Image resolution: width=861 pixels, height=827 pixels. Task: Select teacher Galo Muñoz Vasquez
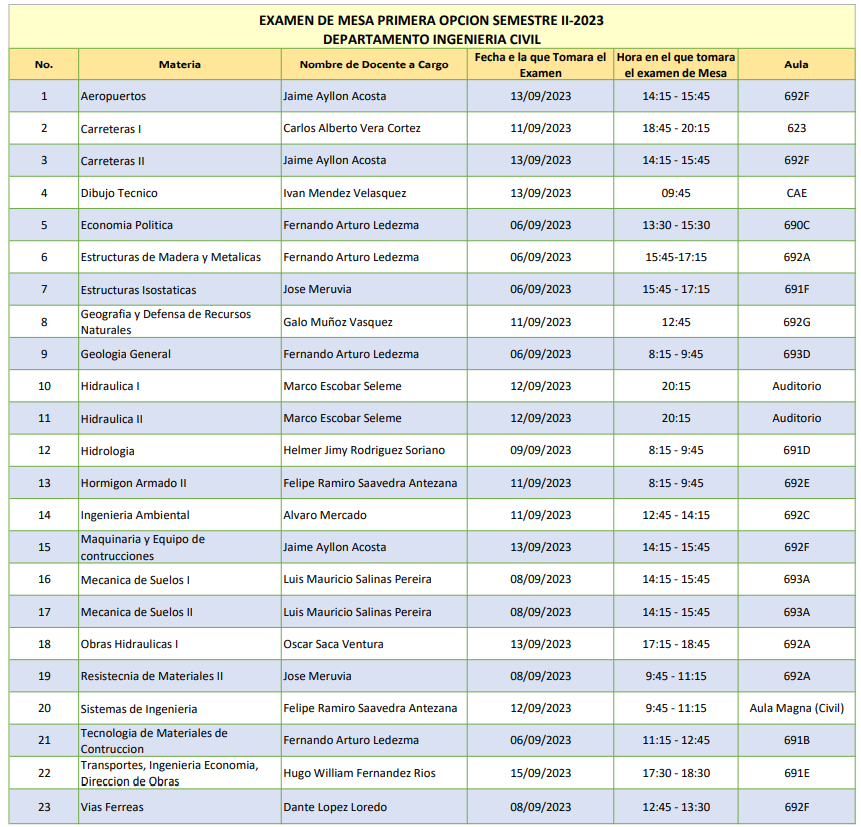pos(338,322)
